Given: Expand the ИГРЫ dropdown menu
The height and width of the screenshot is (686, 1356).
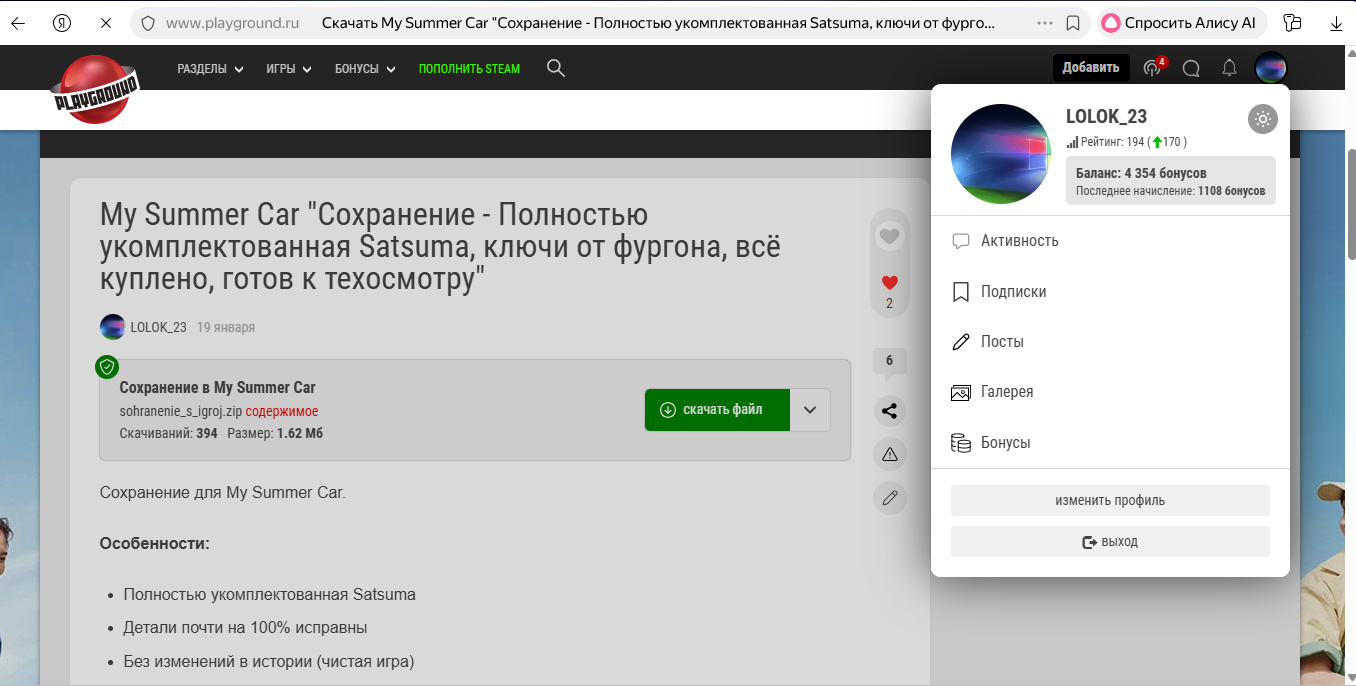Looking at the screenshot, I should (289, 69).
